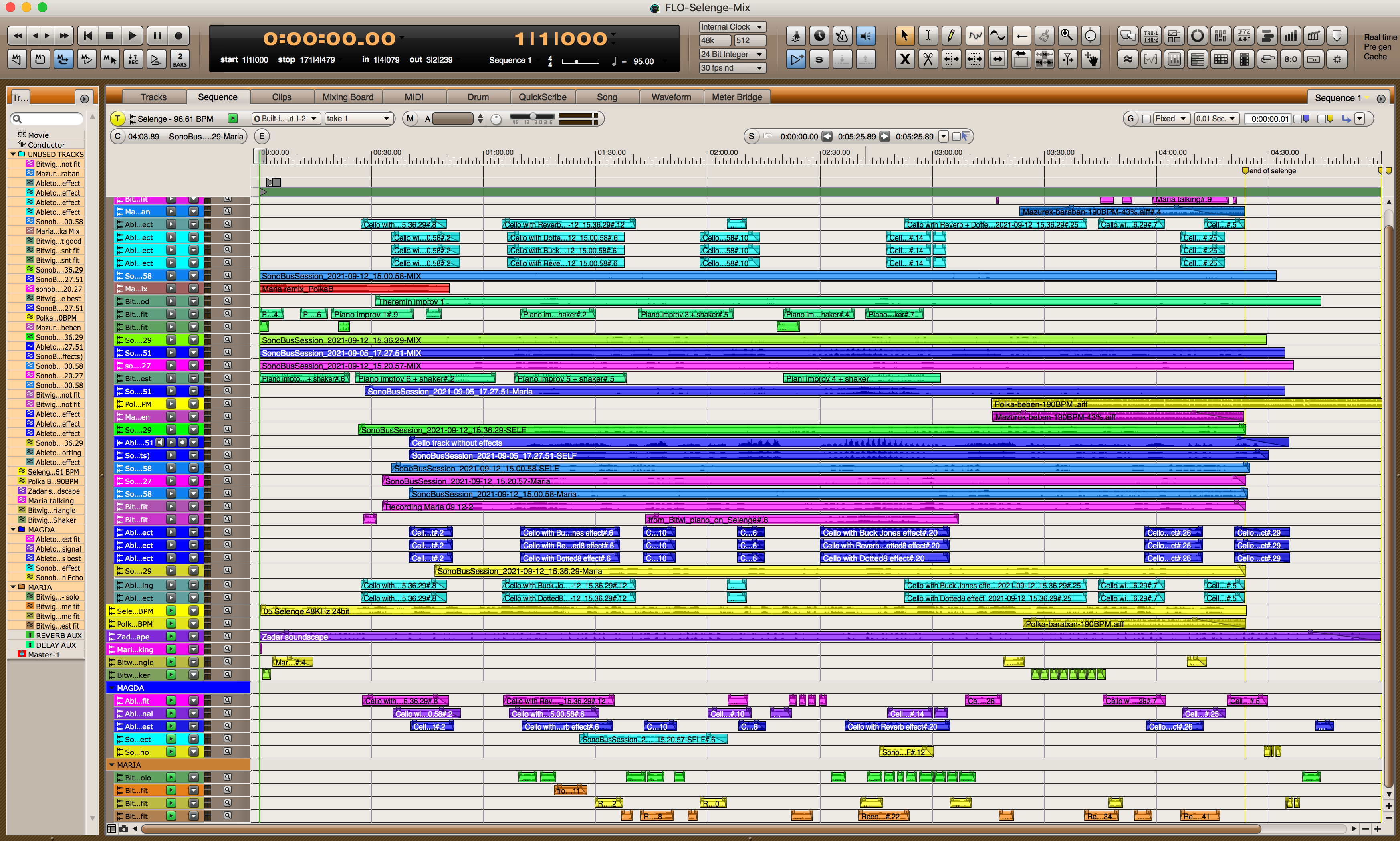This screenshot has height=841, width=1400.
Task: Click the E button below track info
Action: point(262,137)
